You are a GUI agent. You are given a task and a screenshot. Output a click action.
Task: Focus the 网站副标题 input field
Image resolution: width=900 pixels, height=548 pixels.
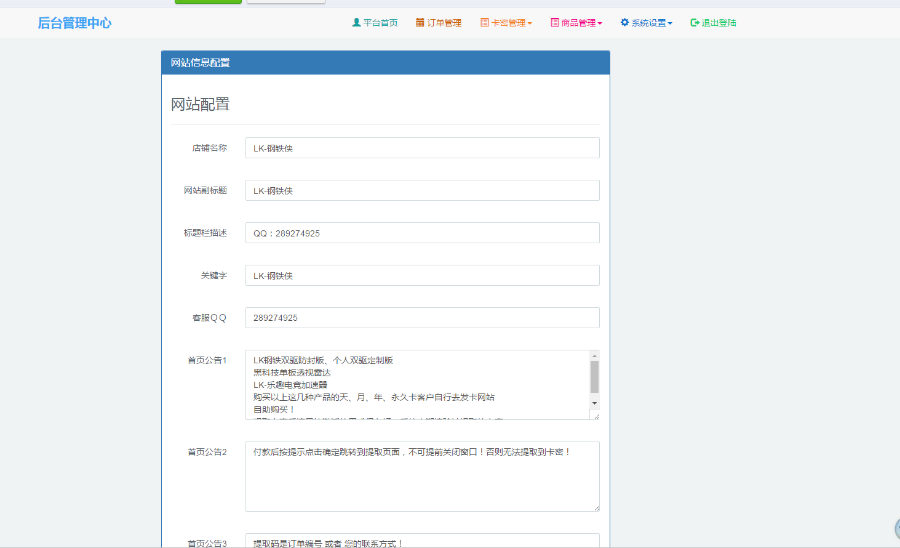coord(422,191)
